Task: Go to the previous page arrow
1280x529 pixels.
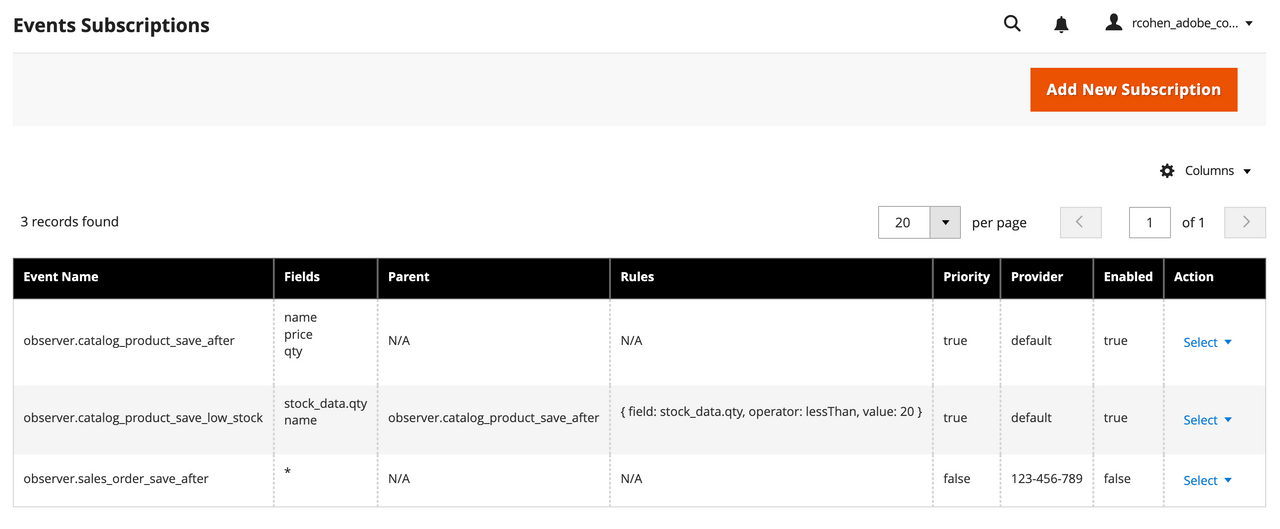Action: click(x=1080, y=222)
